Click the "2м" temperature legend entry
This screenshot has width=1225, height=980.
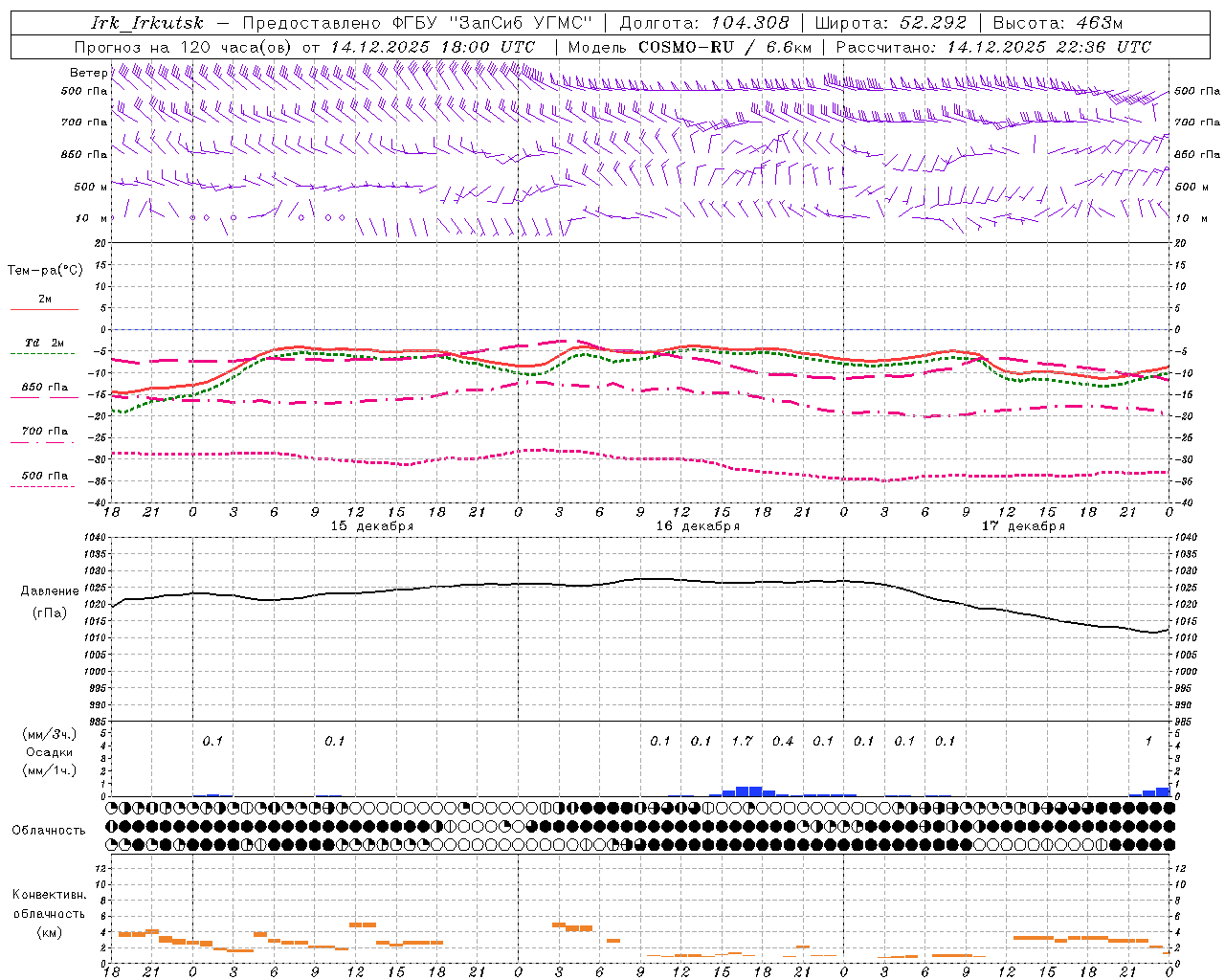click(x=45, y=299)
